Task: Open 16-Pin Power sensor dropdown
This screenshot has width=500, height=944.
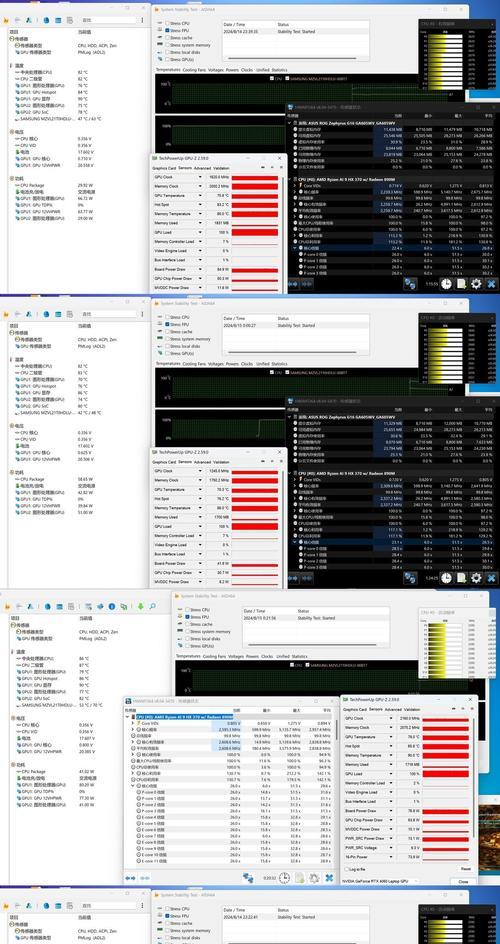Action: click(392, 857)
